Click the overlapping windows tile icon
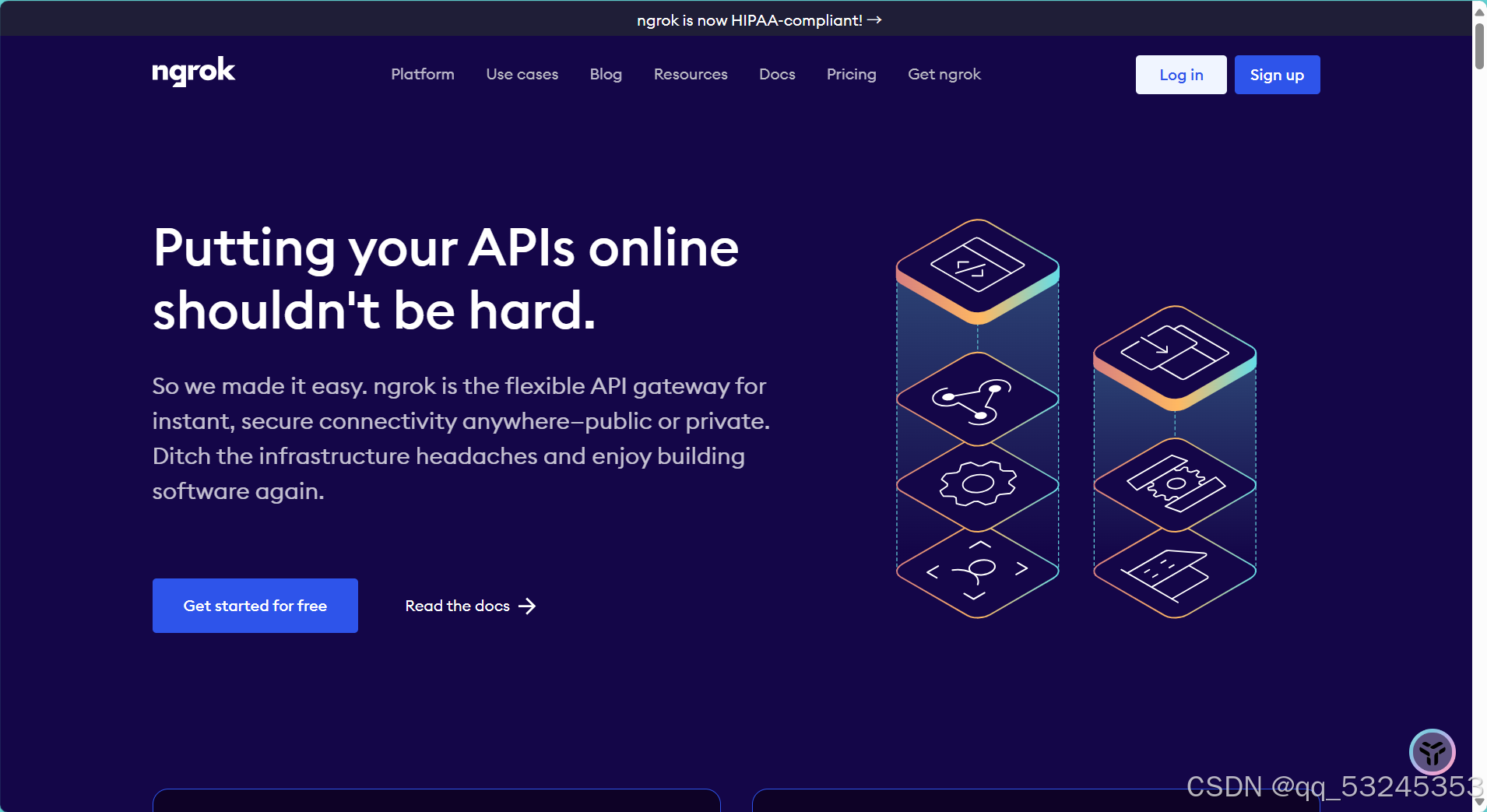Image resolution: width=1487 pixels, height=812 pixels. pyautogui.click(x=1175, y=352)
